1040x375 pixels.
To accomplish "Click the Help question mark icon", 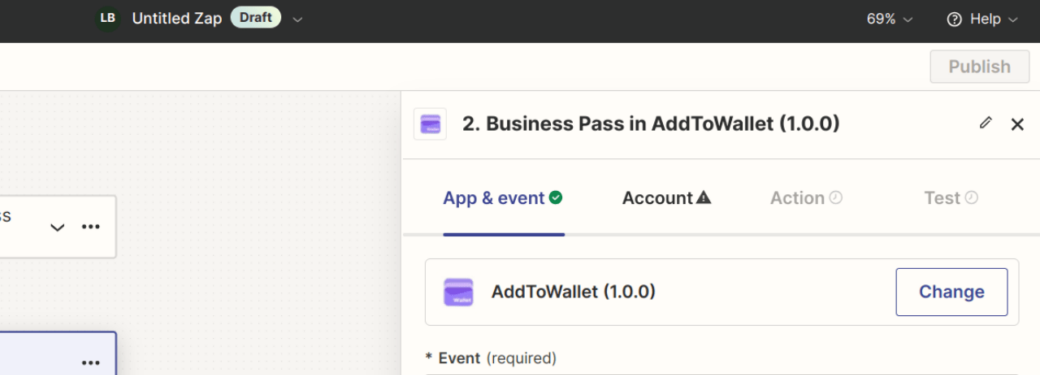I will tap(954, 19).
